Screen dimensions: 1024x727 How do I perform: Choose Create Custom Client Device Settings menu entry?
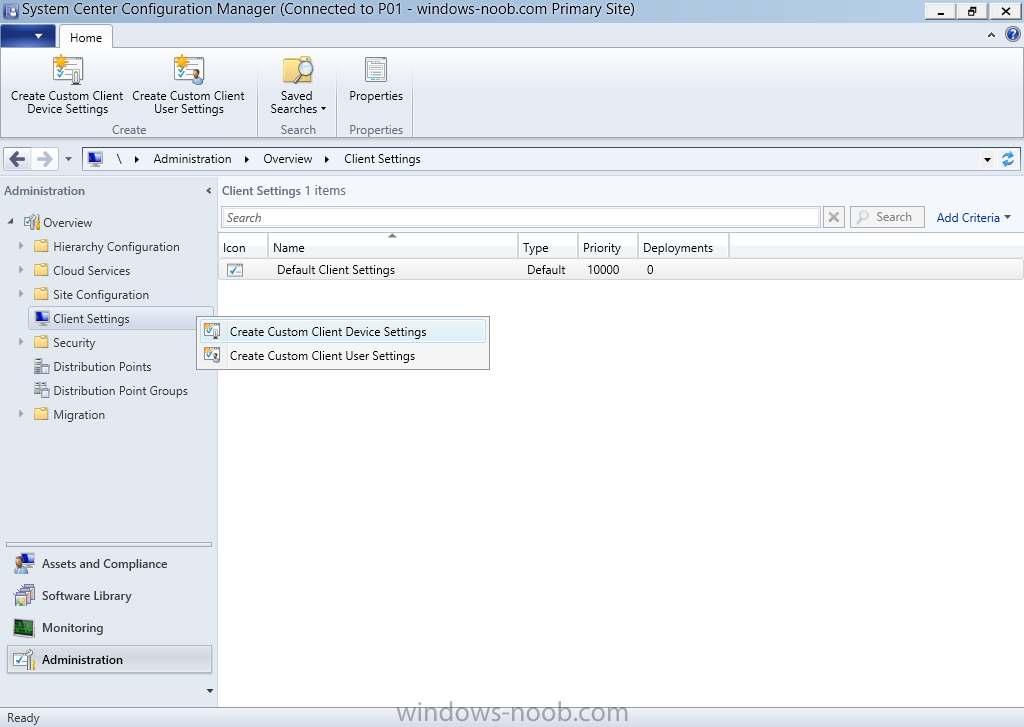(343, 331)
